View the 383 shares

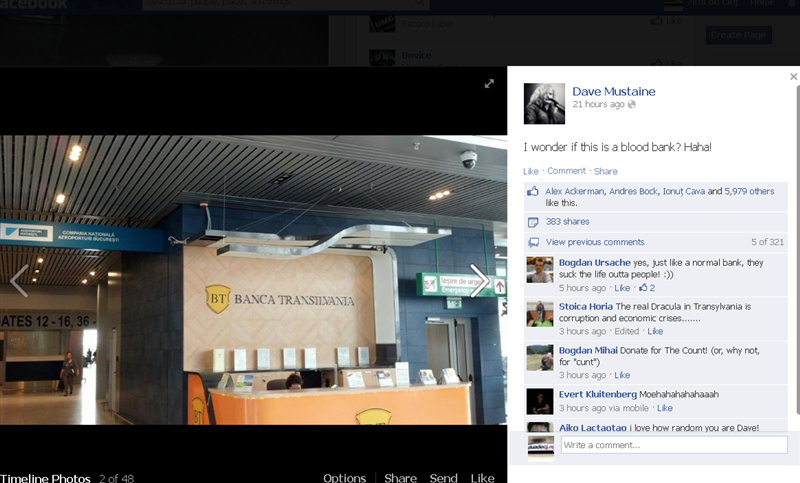point(567,221)
